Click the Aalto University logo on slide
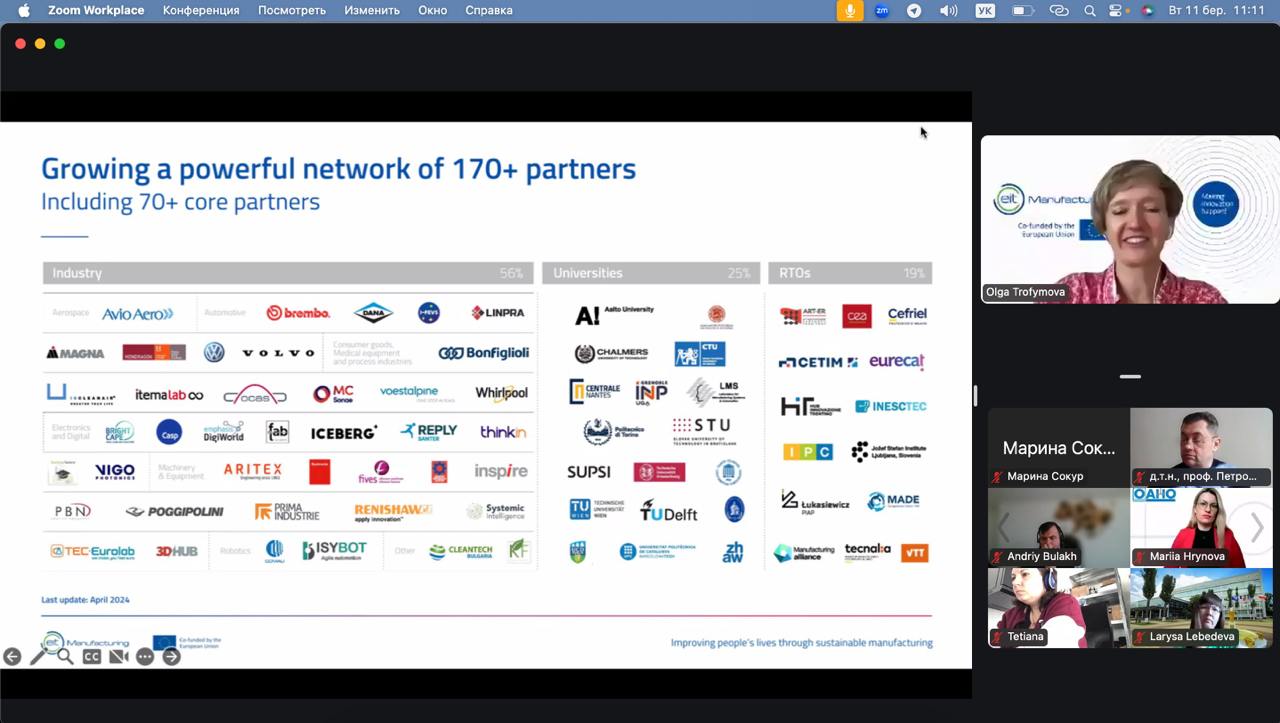Viewport: 1280px width, 723px height. click(x=614, y=315)
